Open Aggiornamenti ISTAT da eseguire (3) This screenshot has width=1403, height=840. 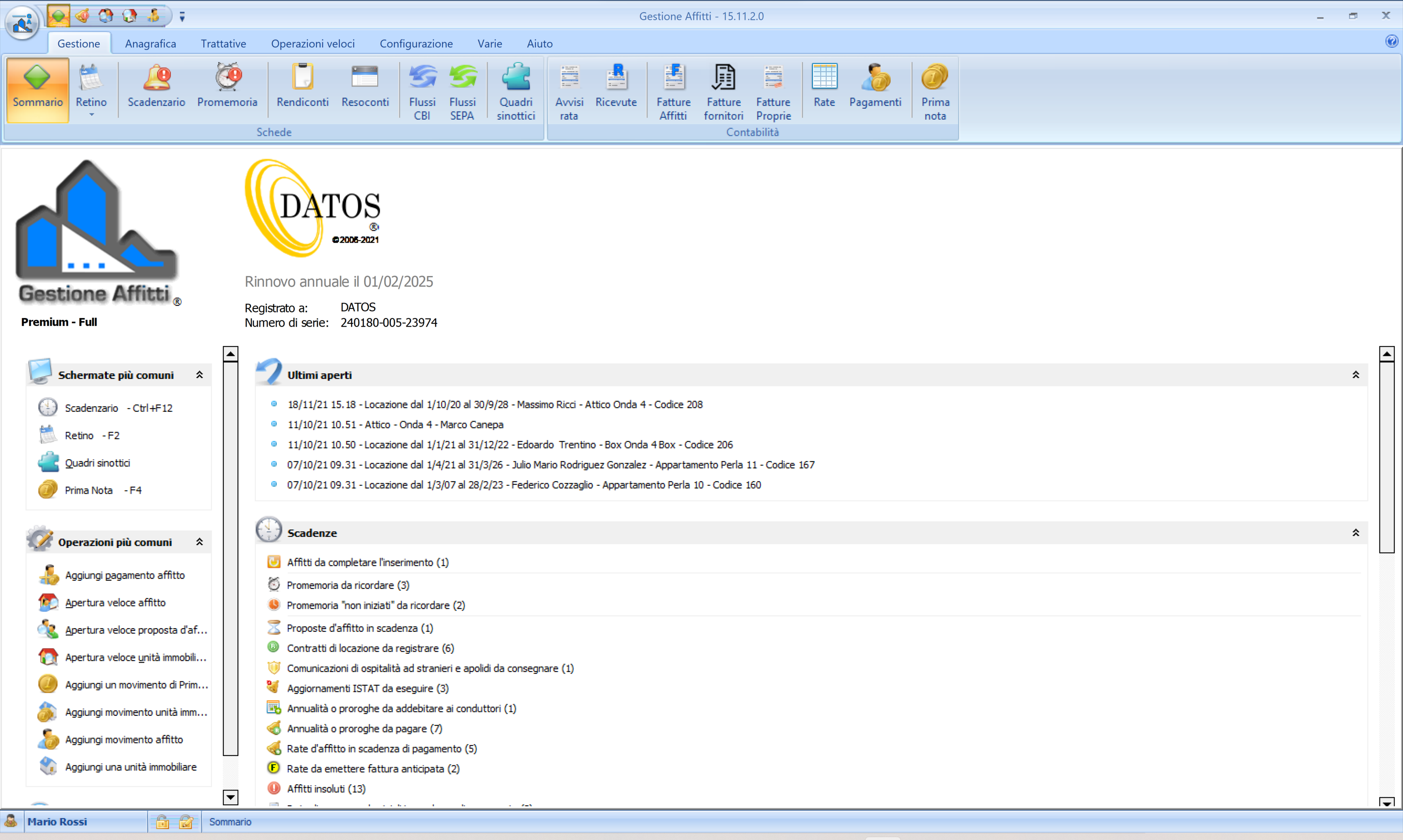(367, 688)
